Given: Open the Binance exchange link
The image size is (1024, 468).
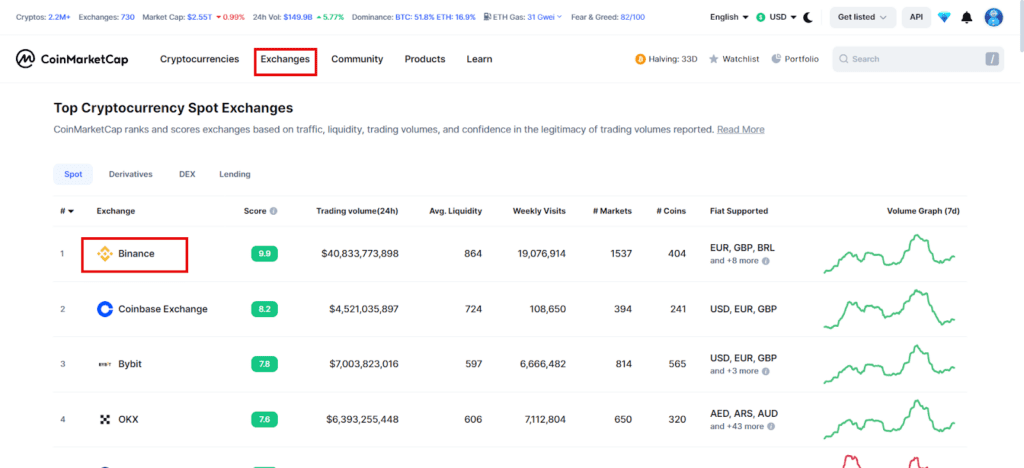Looking at the screenshot, I should pos(136,253).
